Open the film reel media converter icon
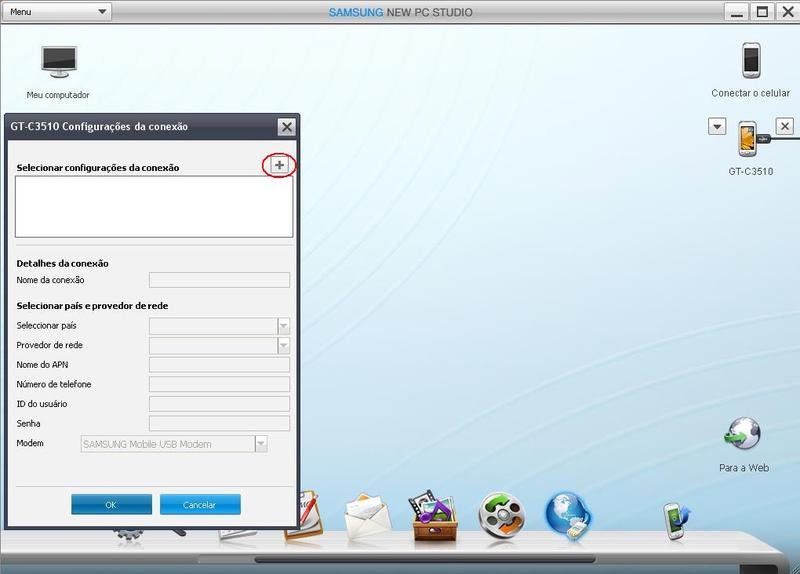This screenshot has width=800, height=574. [x=502, y=515]
